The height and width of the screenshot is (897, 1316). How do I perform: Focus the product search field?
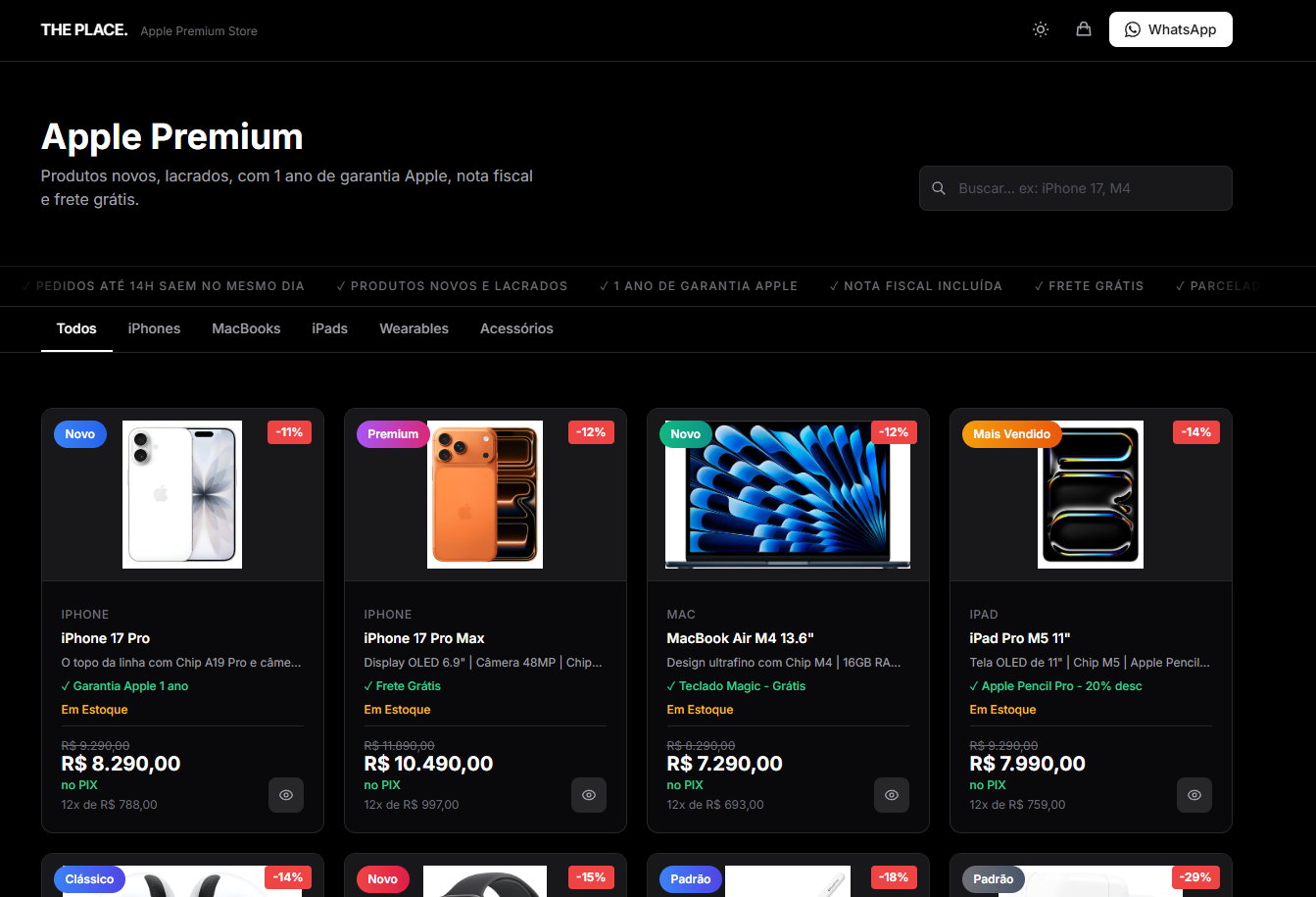pyautogui.click(x=1075, y=188)
